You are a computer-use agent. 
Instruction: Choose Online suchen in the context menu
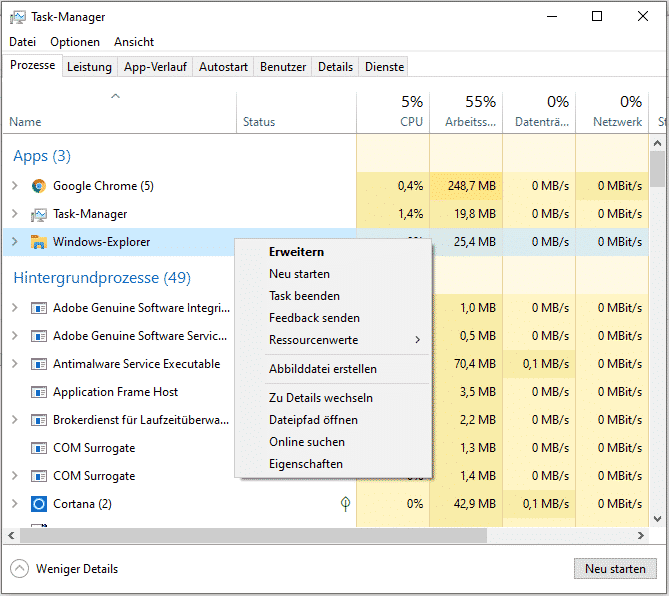click(334, 442)
